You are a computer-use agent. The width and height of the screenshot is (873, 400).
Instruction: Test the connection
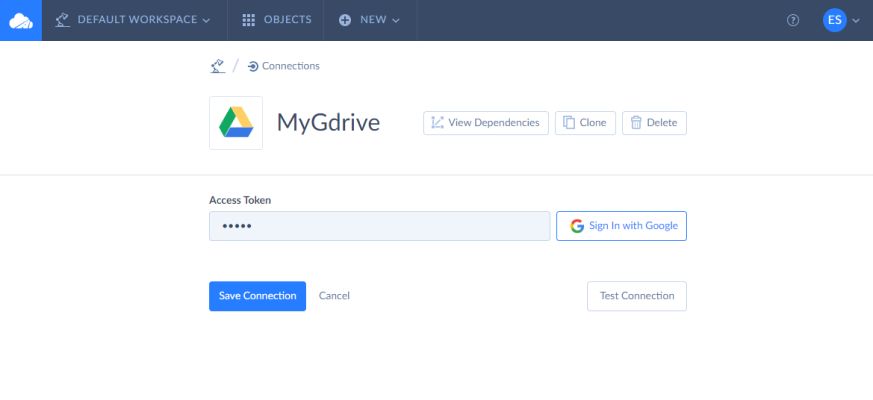coord(637,296)
